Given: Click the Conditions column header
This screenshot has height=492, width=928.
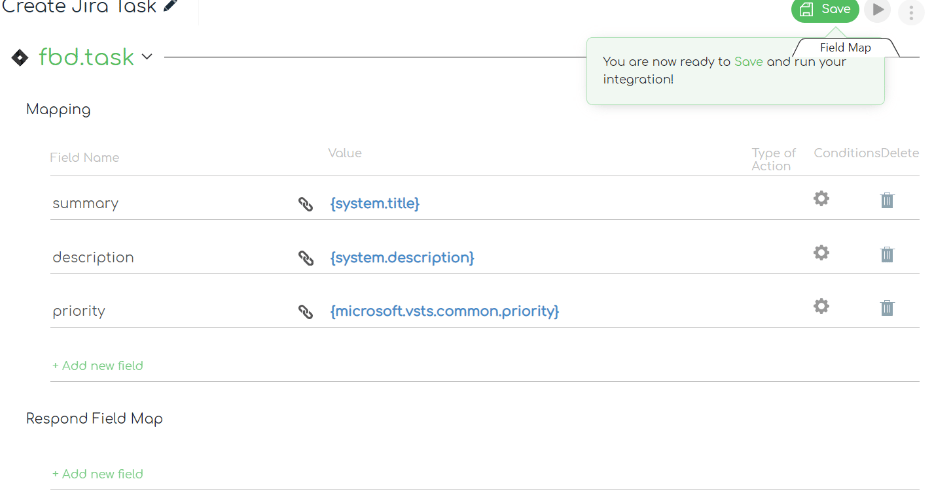Looking at the screenshot, I should click(x=847, y=153).
